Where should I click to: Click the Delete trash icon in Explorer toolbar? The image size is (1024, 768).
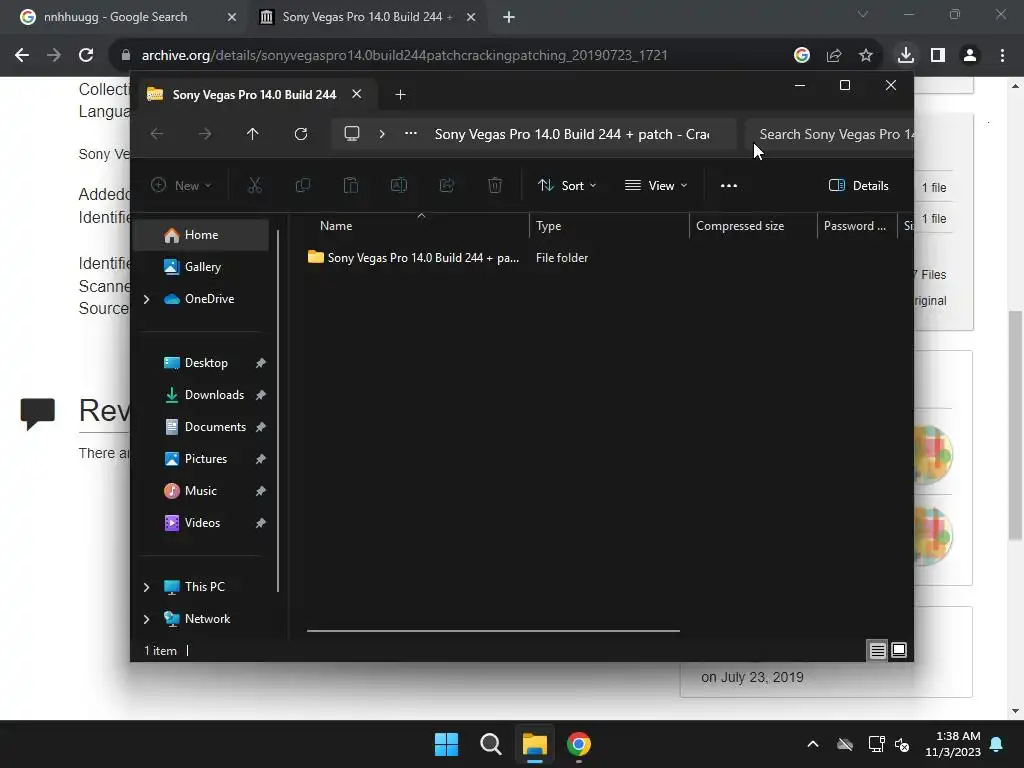pyautogui.click(x=495, y=186)
